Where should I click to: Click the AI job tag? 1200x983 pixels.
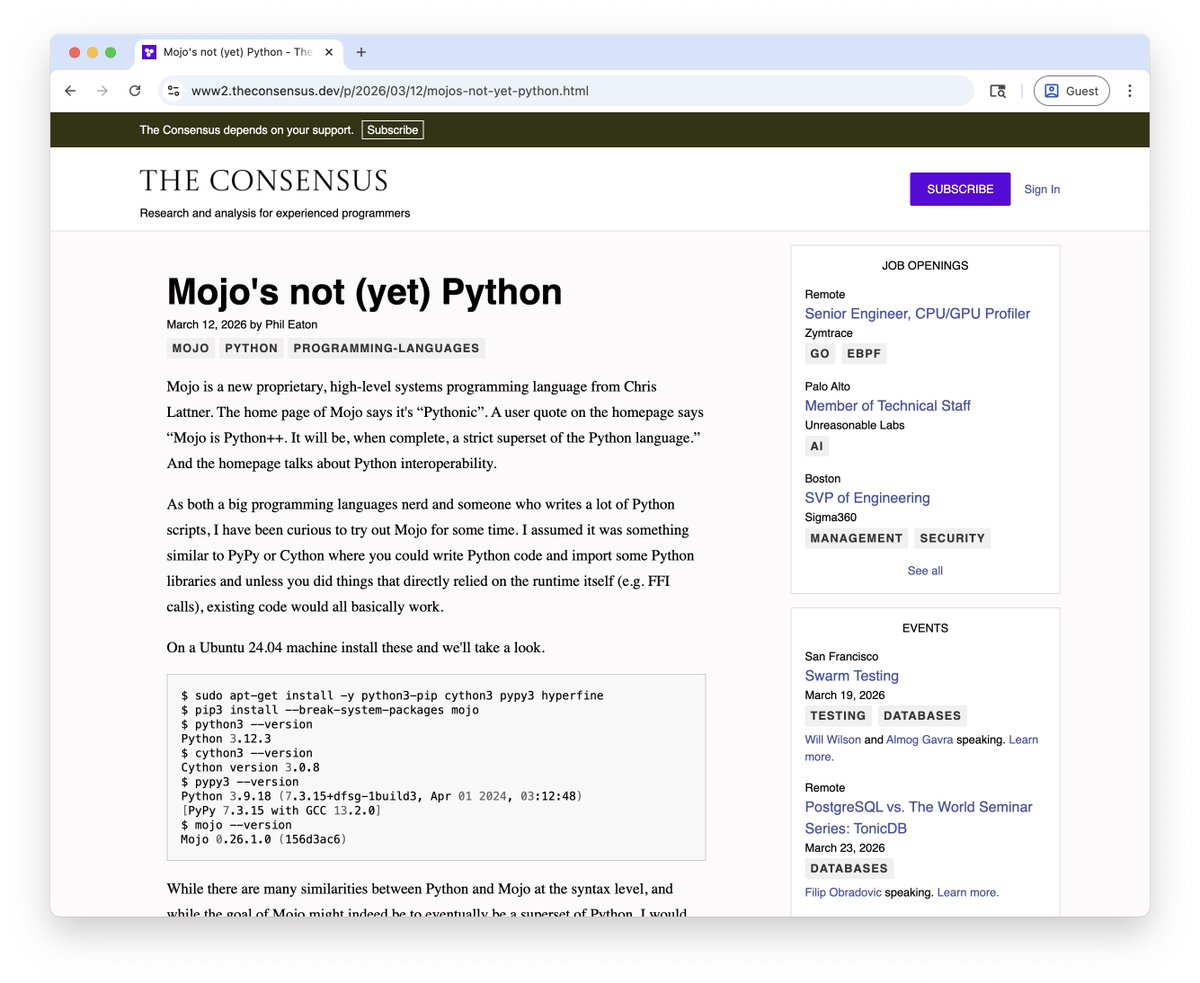(817, 446)
